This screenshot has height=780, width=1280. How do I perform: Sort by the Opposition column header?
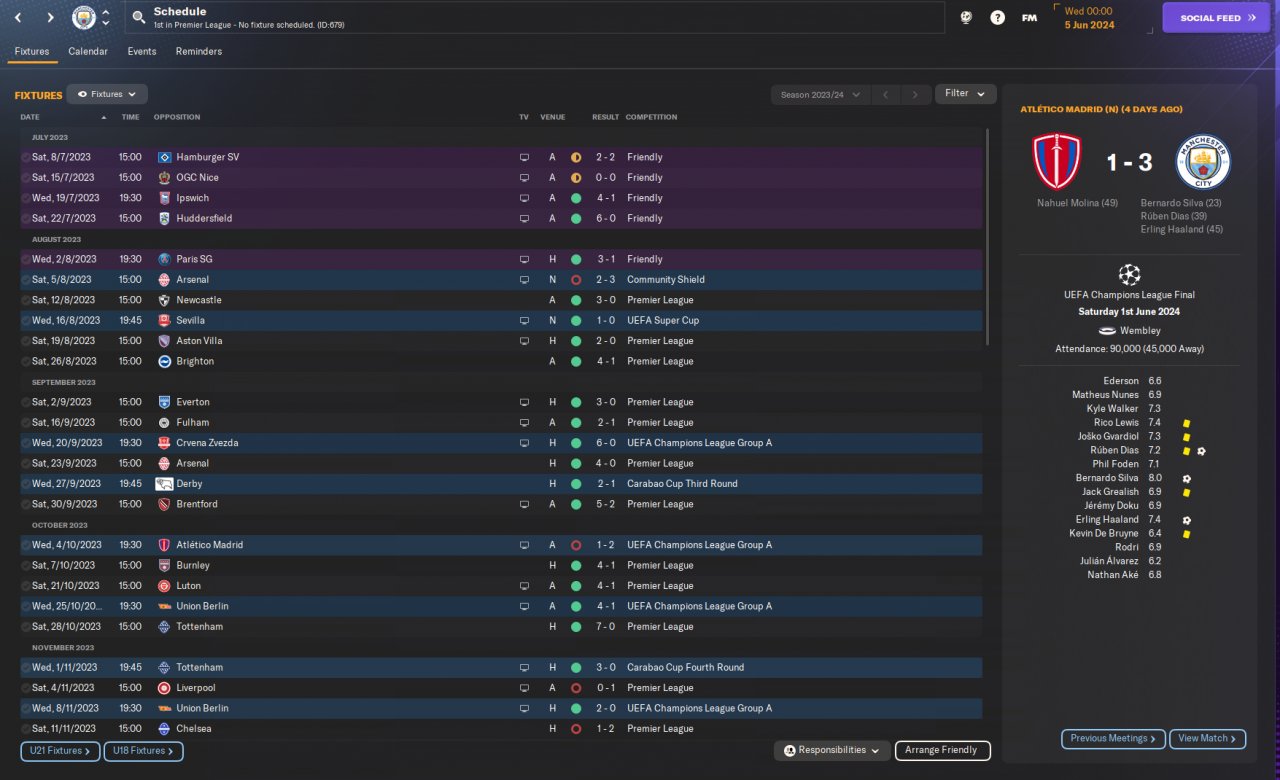[x=177, y=117]
